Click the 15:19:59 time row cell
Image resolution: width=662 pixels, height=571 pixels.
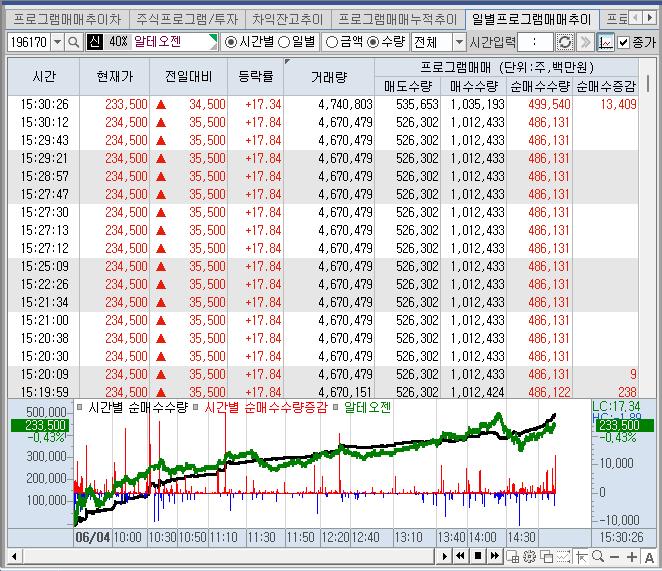click(x=45, y=392)
